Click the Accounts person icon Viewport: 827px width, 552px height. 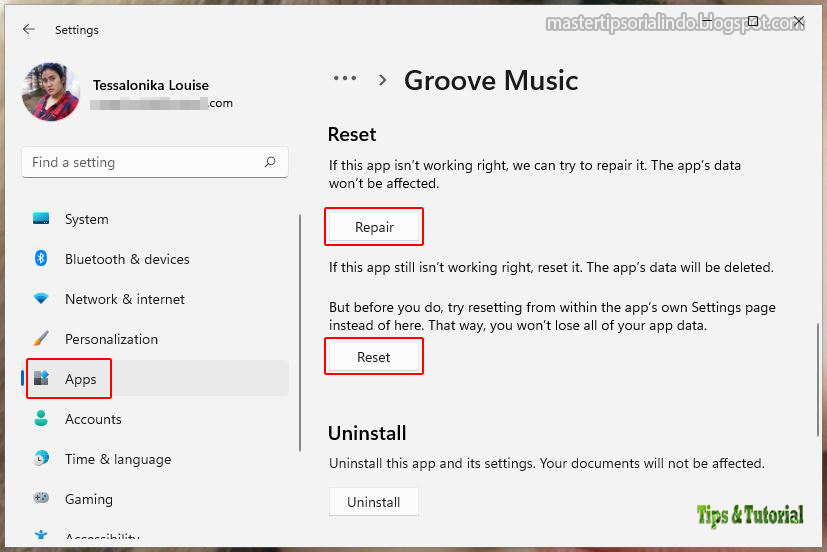[41, 418]
